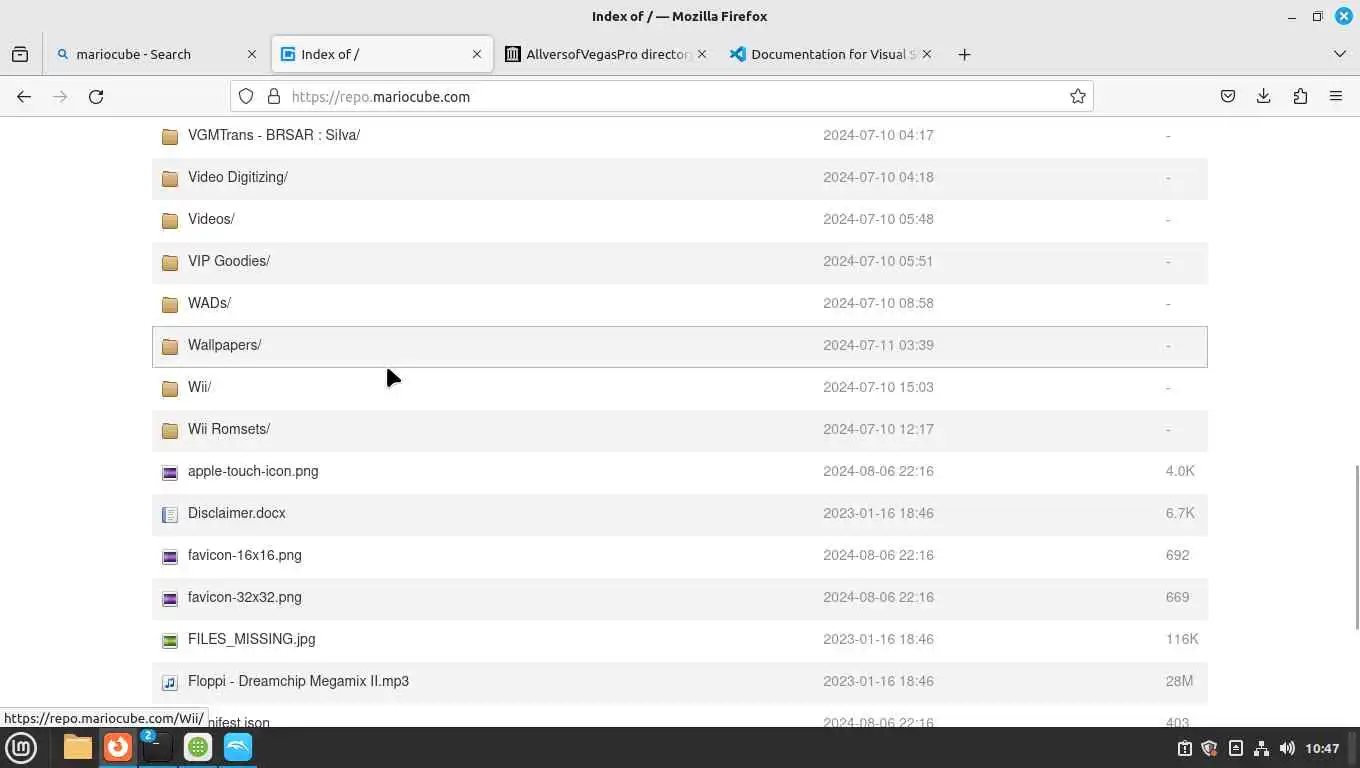
Task: Open the apple-touch-icon.png file
Action: (x=253, y=471)
